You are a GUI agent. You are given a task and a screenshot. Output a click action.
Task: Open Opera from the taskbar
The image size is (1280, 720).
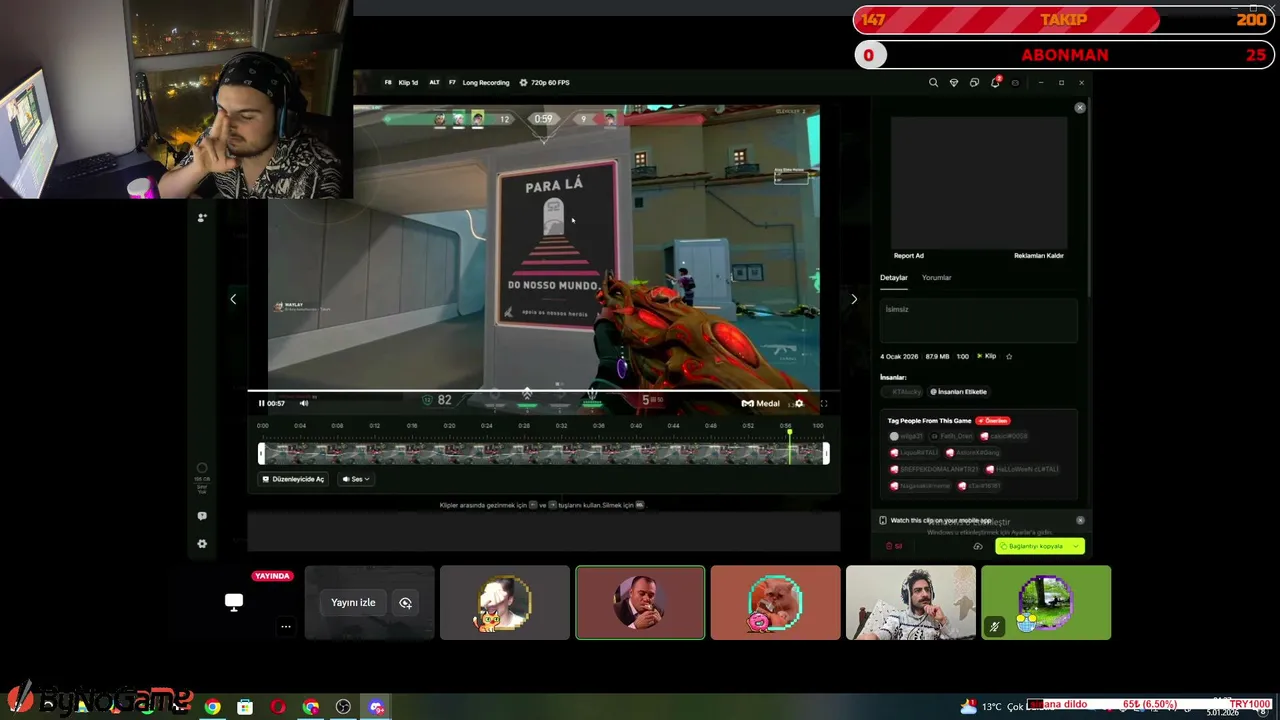[278, 707]
